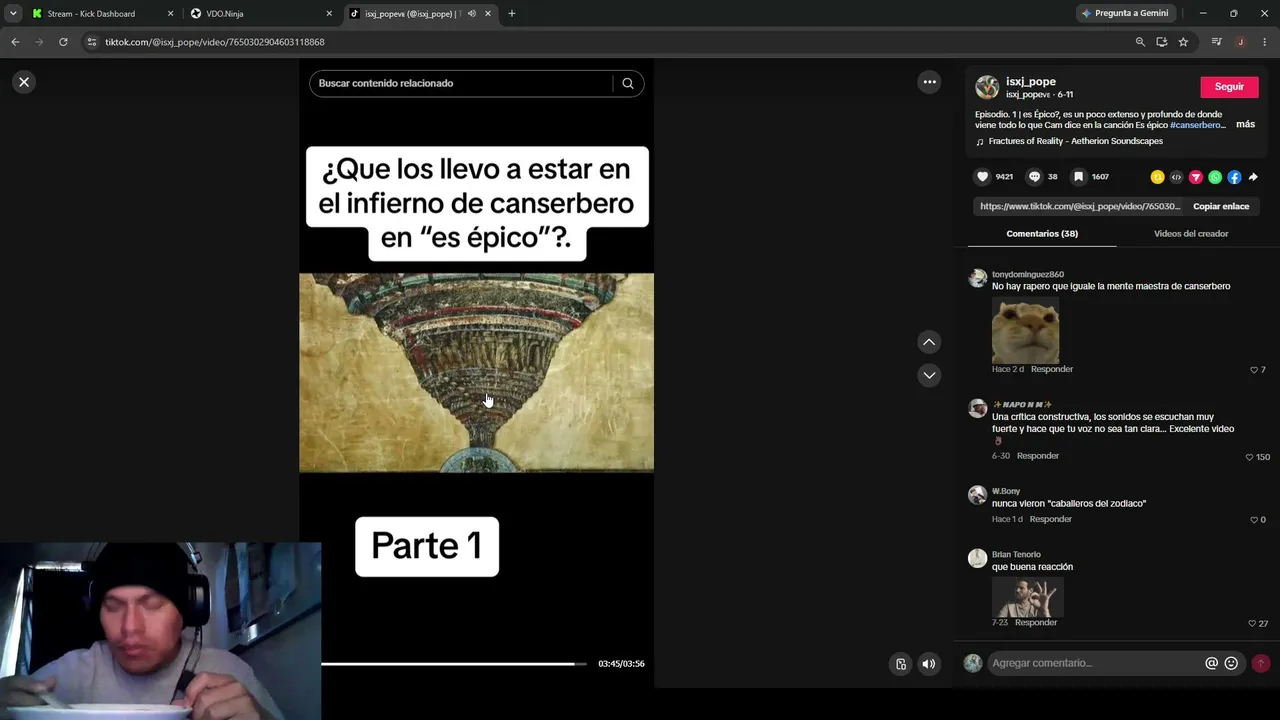Bookmark this page with star icon

coord(1183,42)
